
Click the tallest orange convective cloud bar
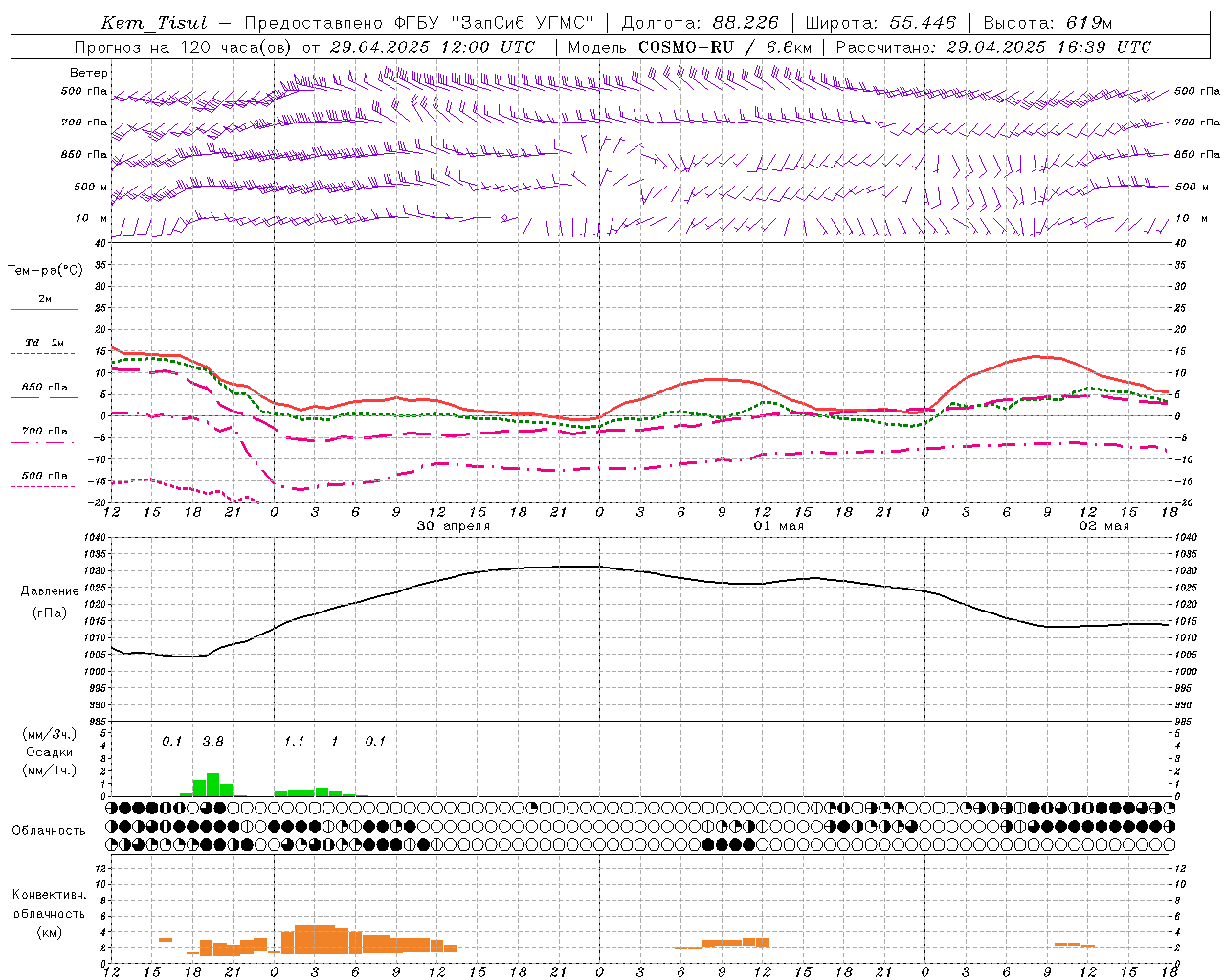point(315,939)
